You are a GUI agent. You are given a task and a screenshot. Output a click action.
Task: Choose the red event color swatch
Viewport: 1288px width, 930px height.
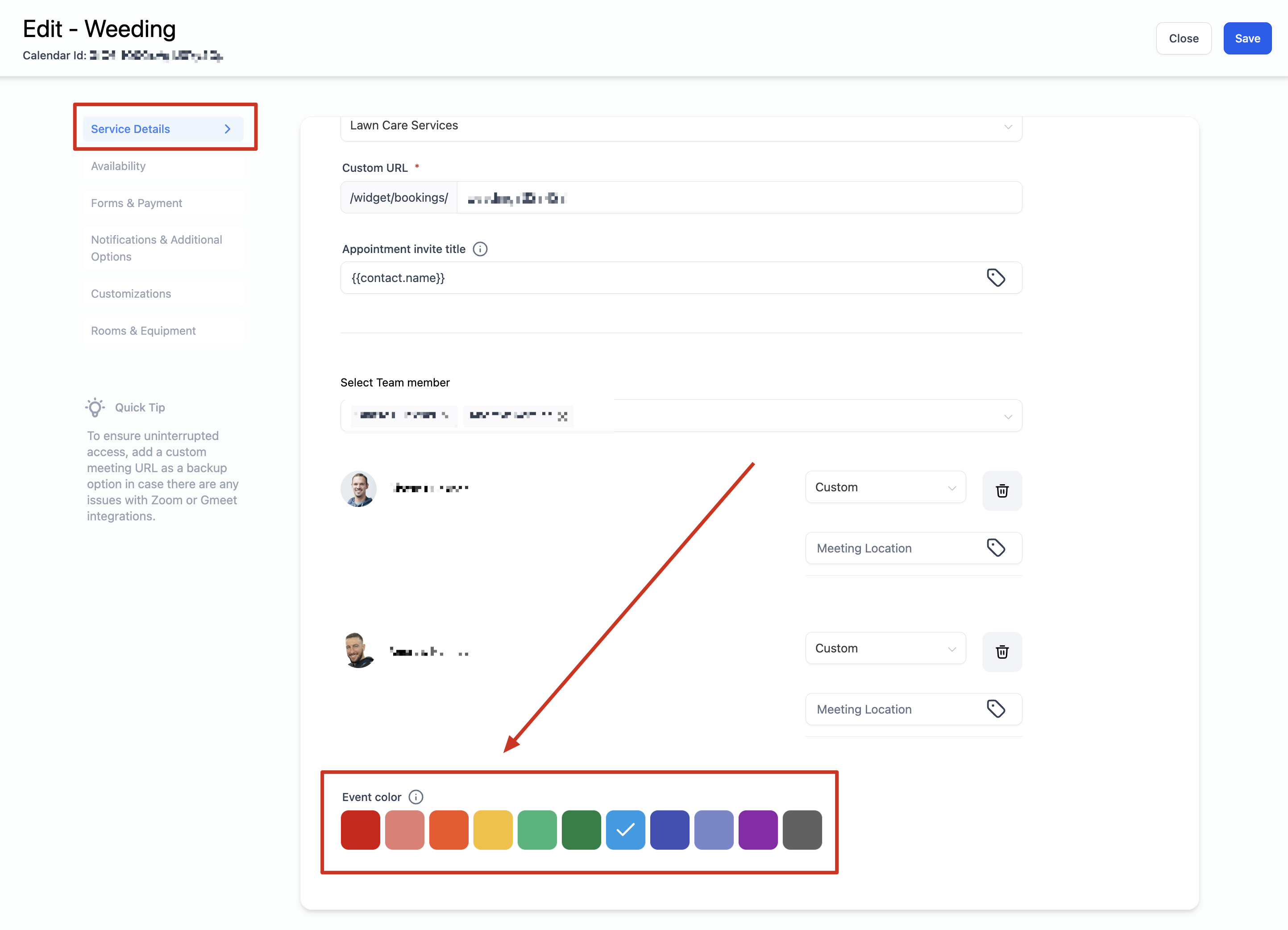360,830
